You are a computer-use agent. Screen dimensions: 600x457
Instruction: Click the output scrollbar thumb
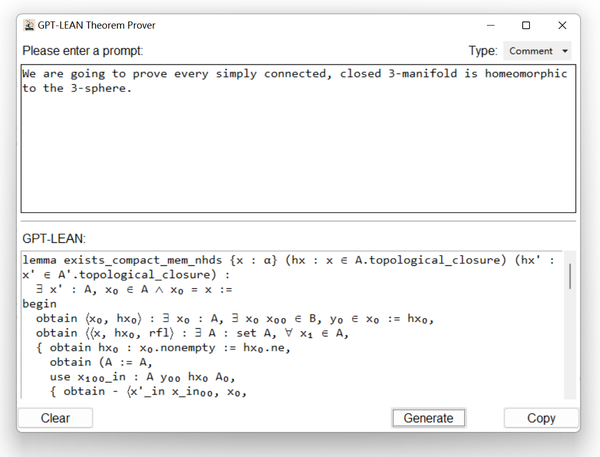pos(571,276)
